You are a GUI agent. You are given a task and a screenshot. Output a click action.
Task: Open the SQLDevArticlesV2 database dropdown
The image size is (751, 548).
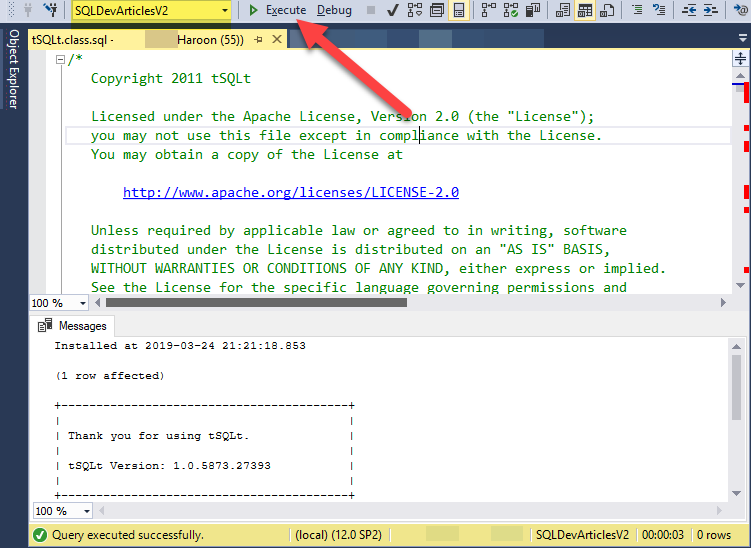pyautogui.click(x=225, y=11)
